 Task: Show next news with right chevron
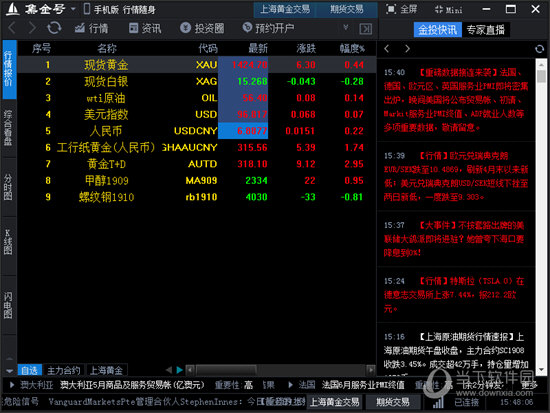coord(407,48)
